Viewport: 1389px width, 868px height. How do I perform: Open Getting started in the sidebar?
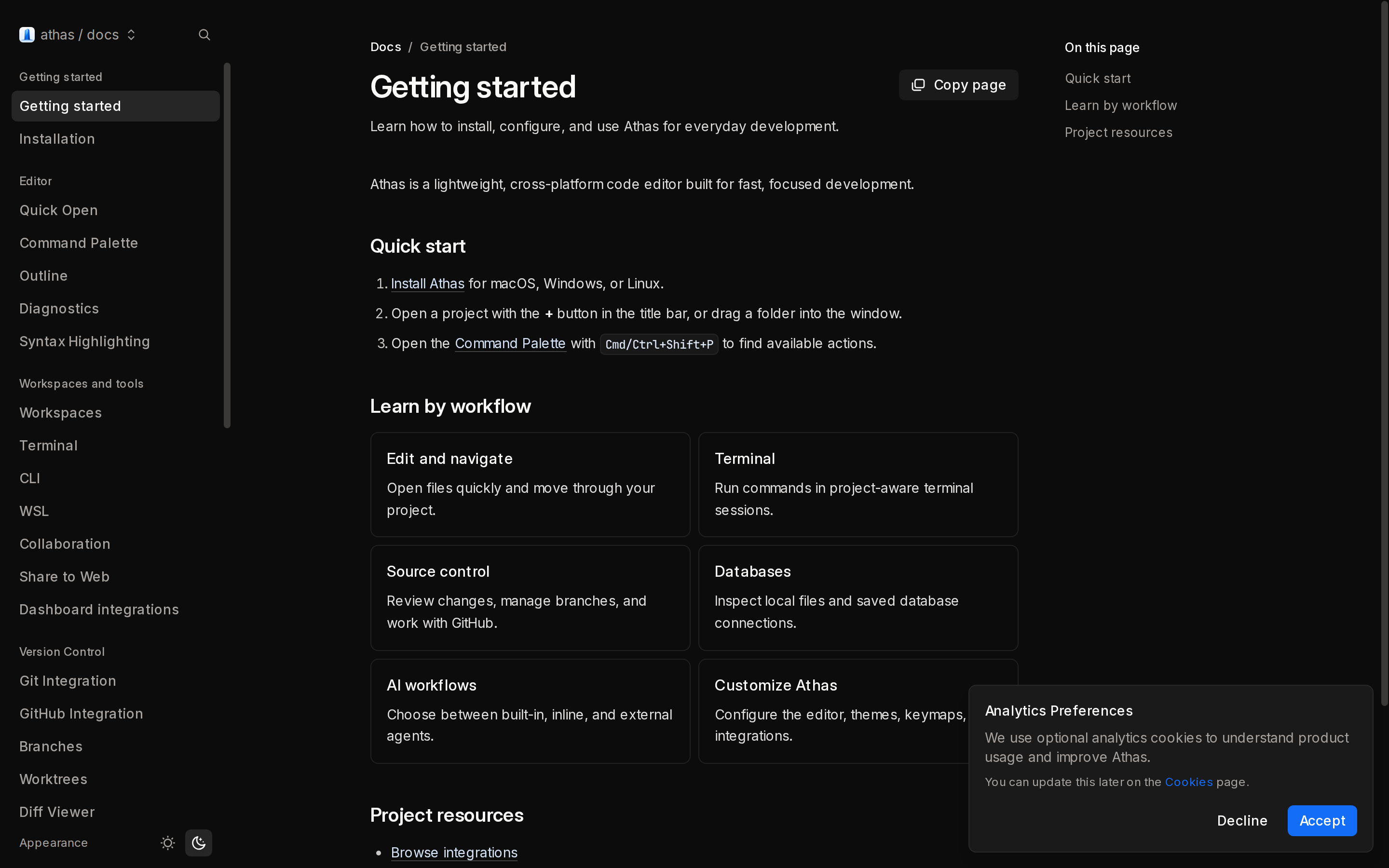pos(115,106)
